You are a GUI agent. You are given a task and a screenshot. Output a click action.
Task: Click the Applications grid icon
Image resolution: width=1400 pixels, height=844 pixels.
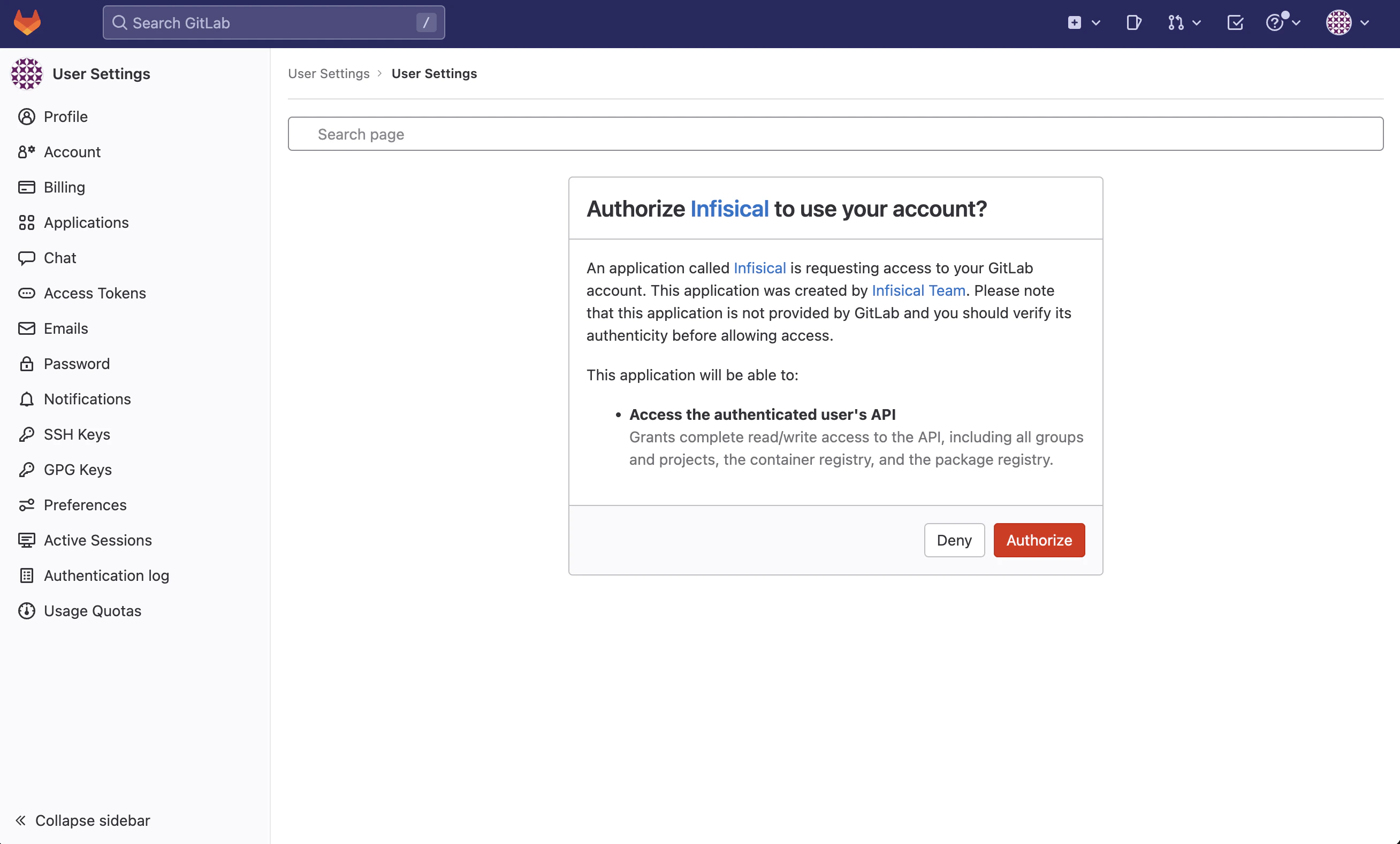(27, 222)
